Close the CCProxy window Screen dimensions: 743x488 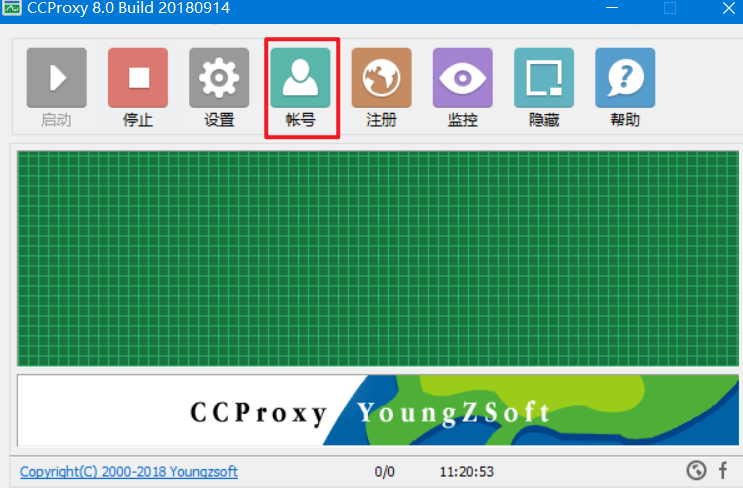click(x=729, y=8)
